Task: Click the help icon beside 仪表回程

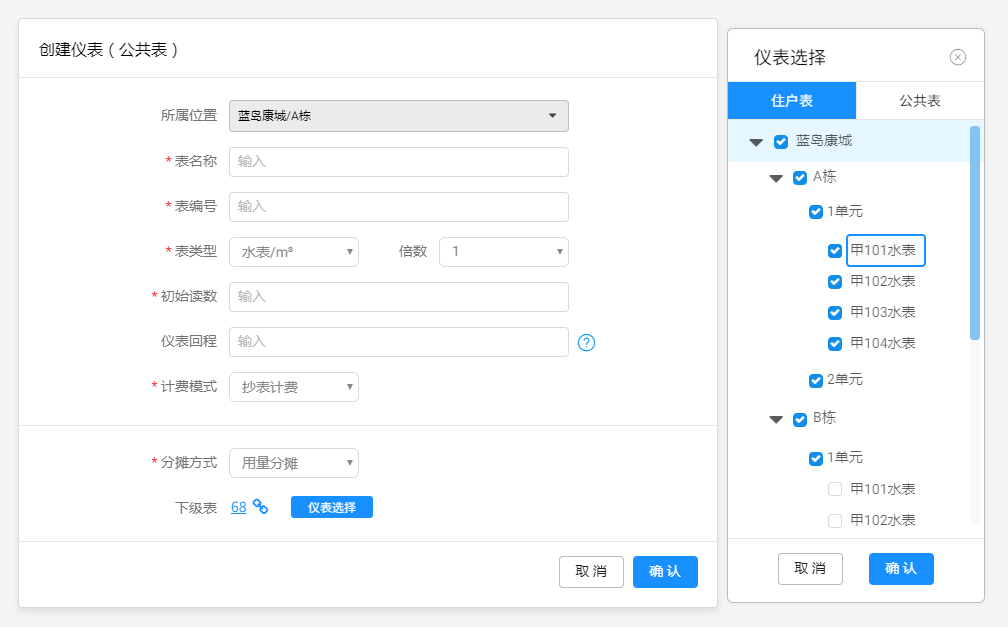Action: click(x=587, y=343)
